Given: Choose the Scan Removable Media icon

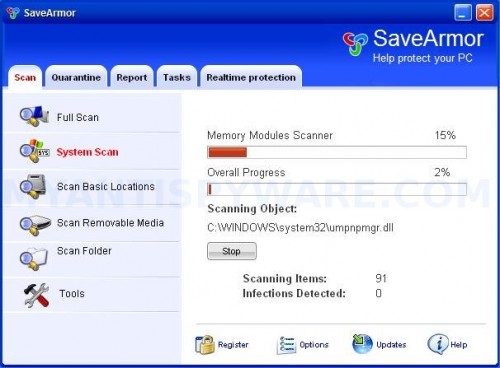Looking at the screenshot, I should pyautogui.click(x=35, y=225).
